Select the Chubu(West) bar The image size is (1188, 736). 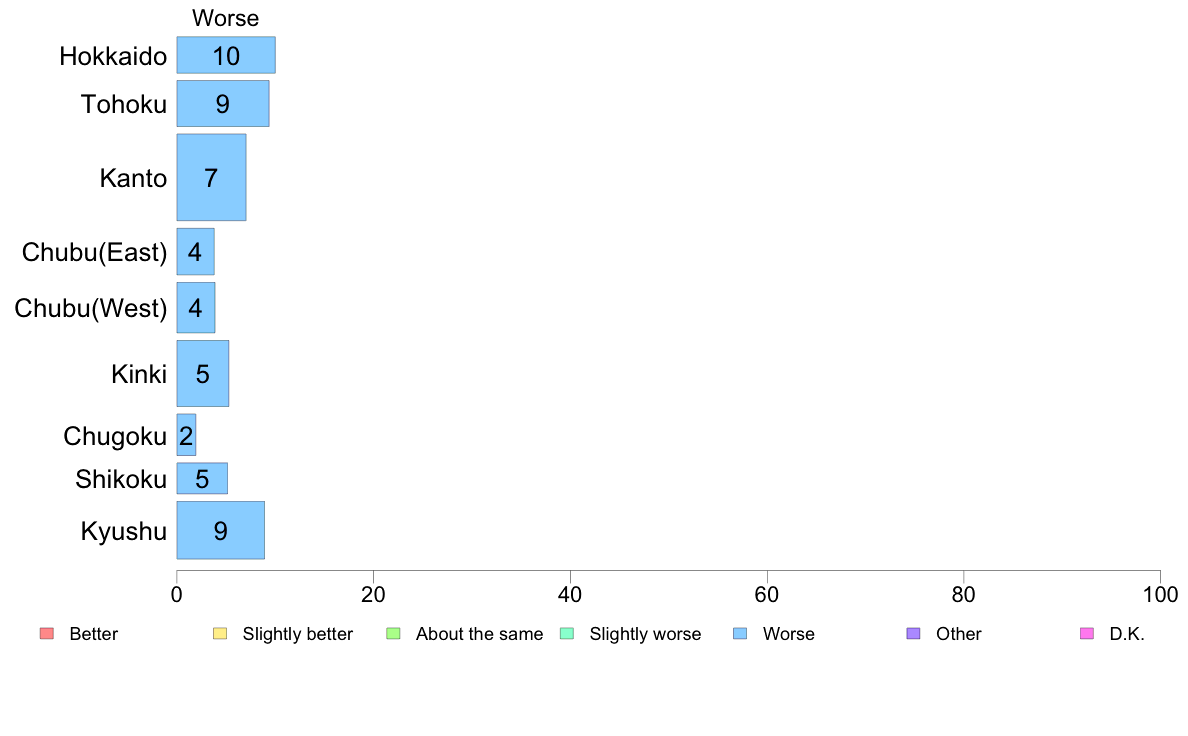(x=195, y=307)
